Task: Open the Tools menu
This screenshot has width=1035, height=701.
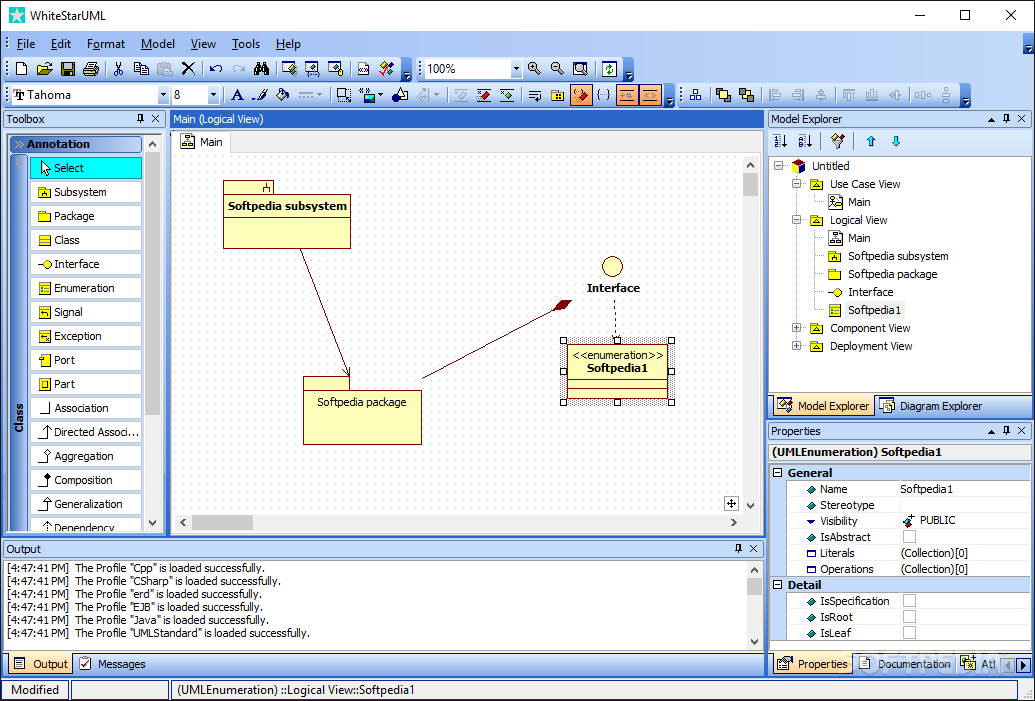Action: coord(246,44)
